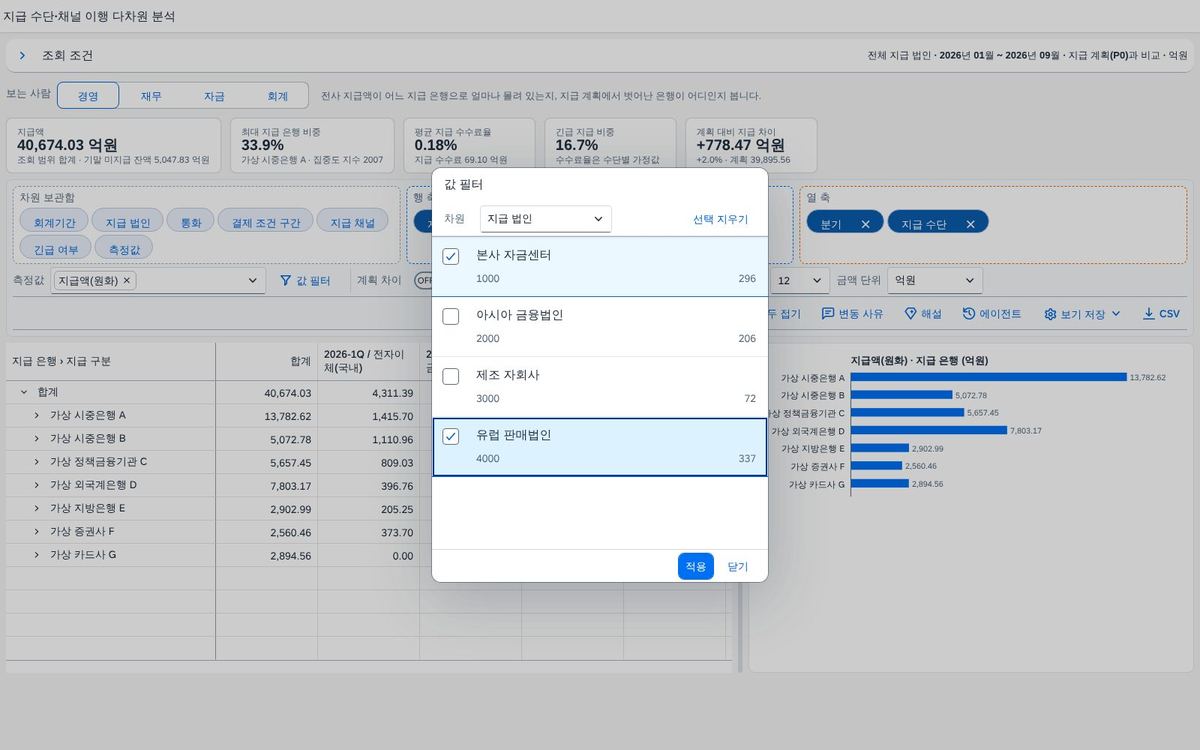Viewport: 1200px width, 750px height.
Task: Expand the 가상 외국계은행 D row
Action: click(x=37, y=485)
